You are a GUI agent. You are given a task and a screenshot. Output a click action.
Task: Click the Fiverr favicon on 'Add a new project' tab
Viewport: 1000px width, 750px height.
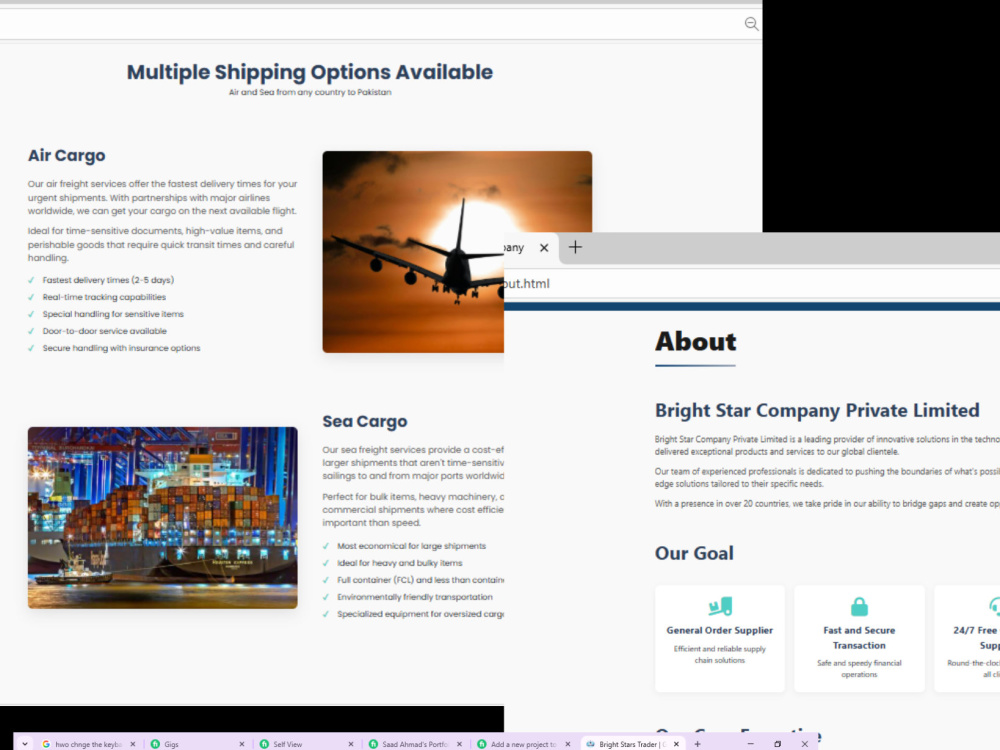click(x=482, y=744)
